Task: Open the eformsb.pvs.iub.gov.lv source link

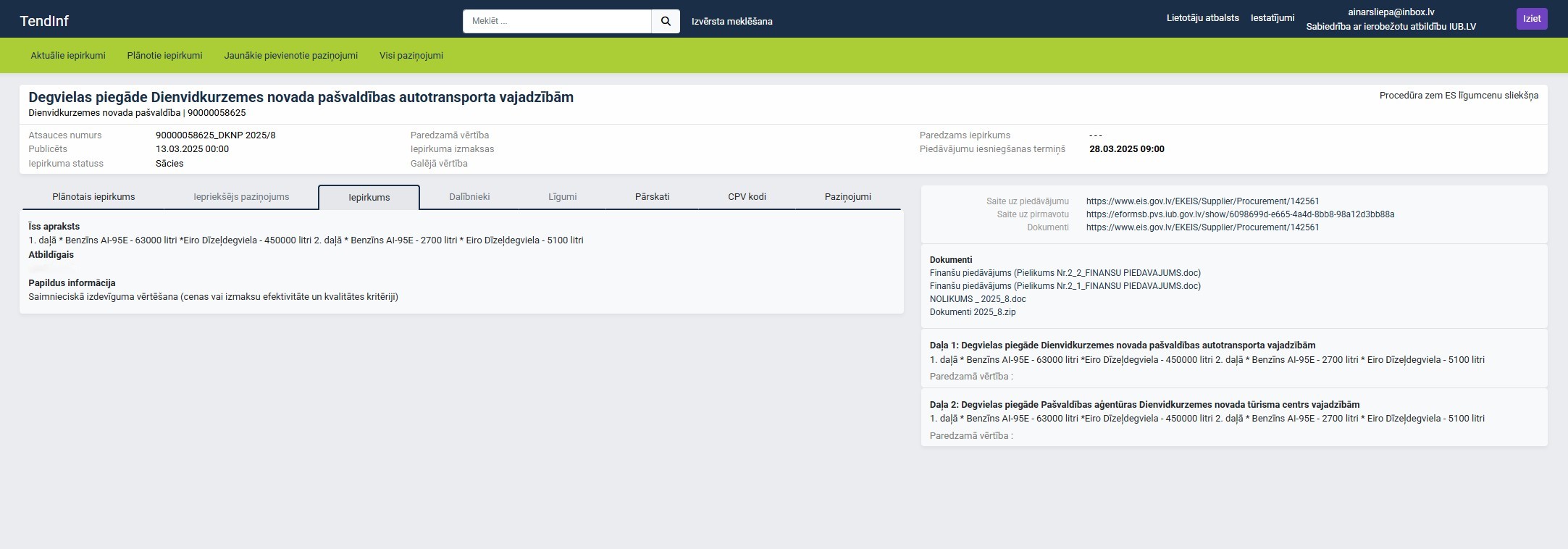Action: coord(1240,214)
